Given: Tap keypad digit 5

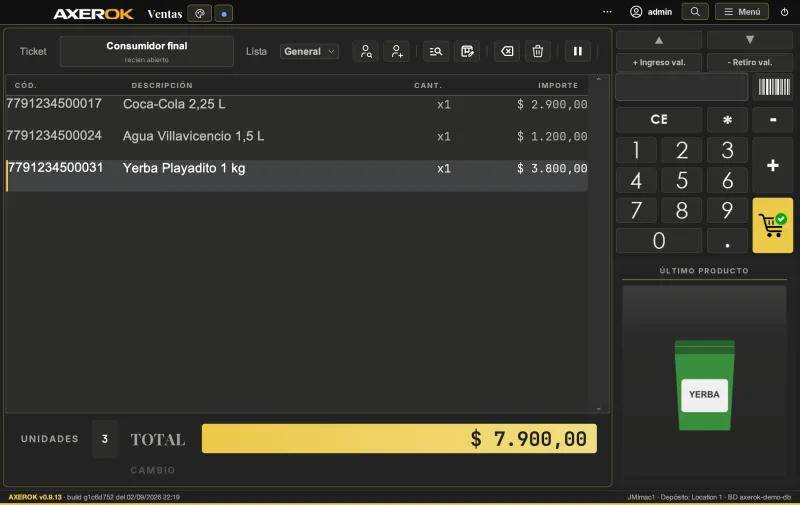Looking at the screenshot, I should 682,180.
